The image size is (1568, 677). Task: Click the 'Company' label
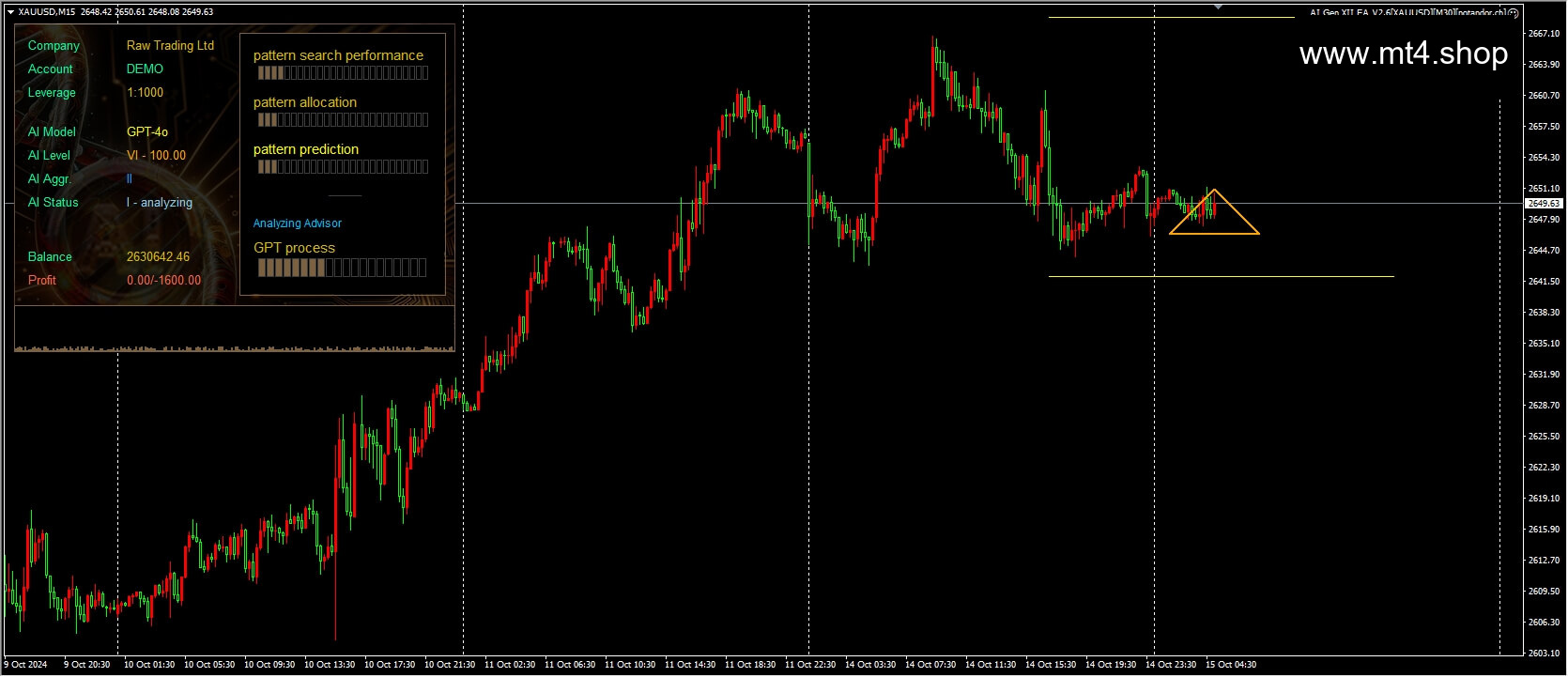point(54,45)
